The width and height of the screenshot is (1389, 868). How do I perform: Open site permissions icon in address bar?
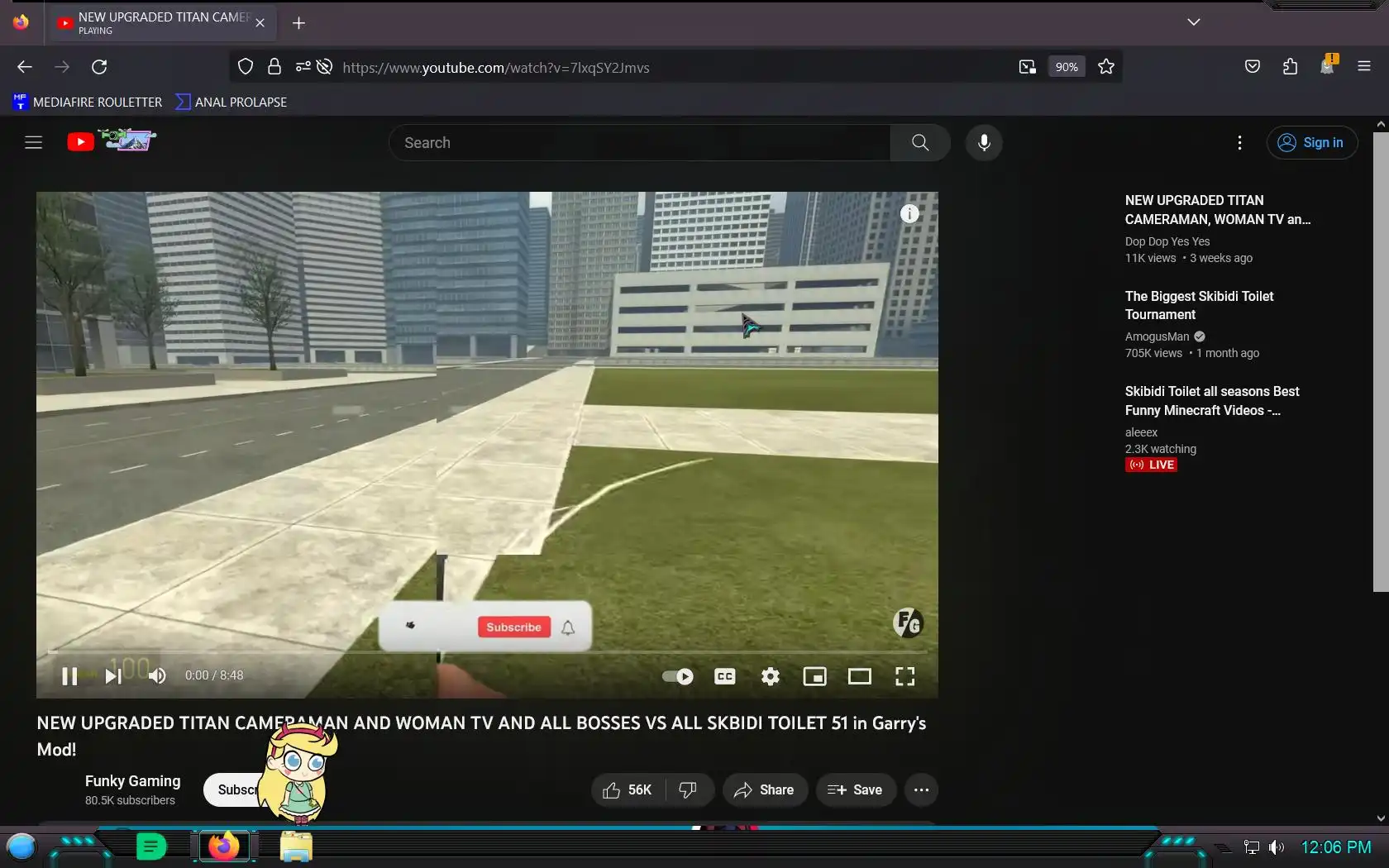tap(303, 67)
